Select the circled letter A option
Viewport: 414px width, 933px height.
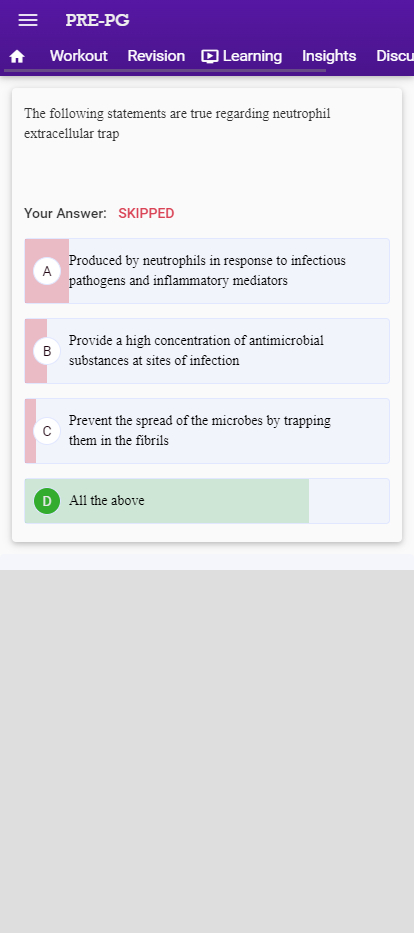[x=47, y=271]
